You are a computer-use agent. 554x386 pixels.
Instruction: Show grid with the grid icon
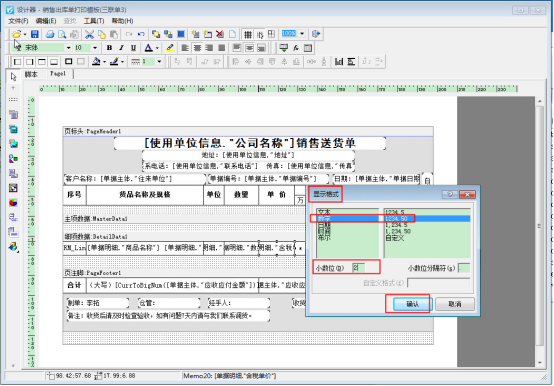[248, 34]
